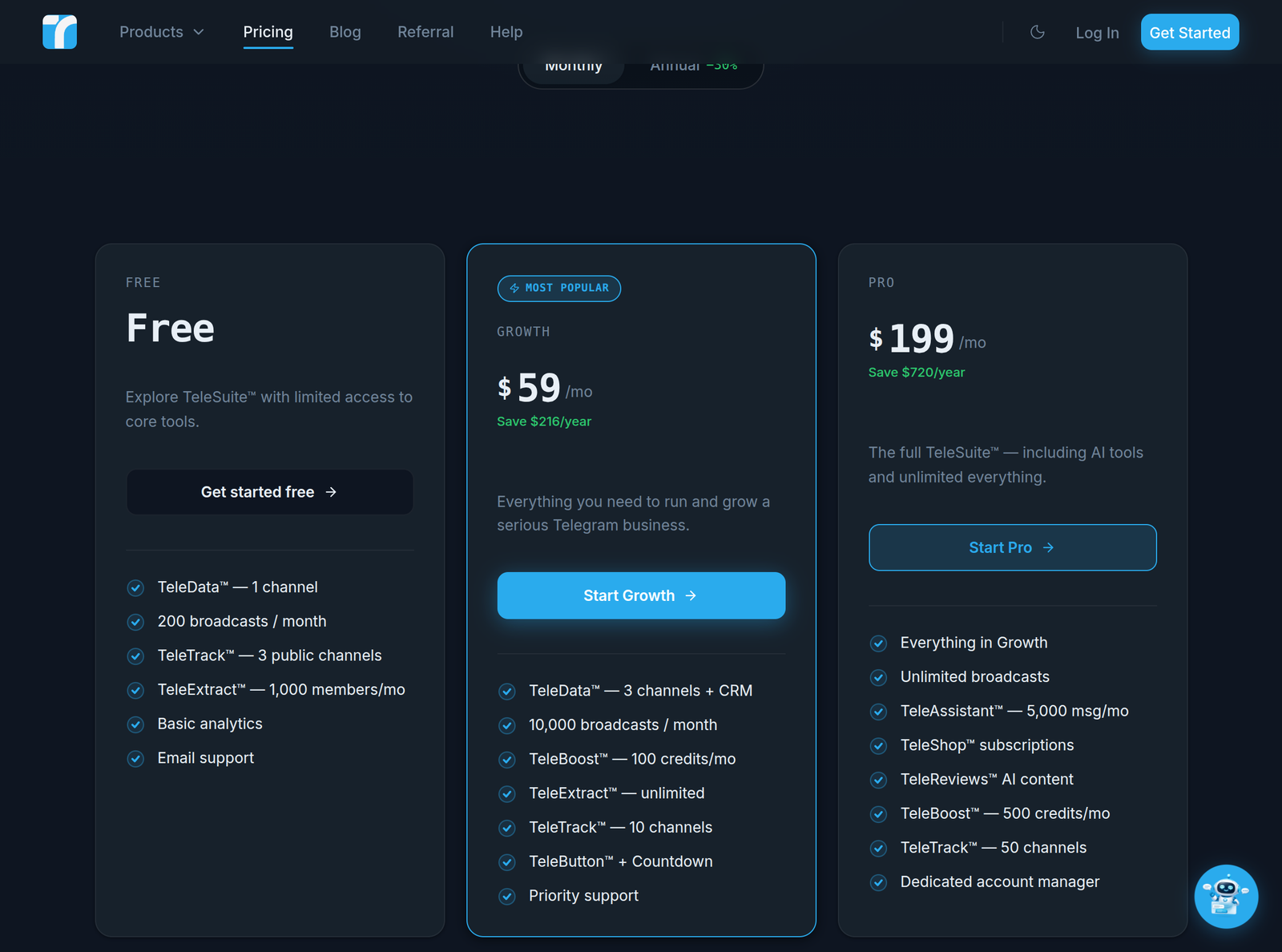Click 'The full TeleSuite' description
This screenshot has height=952, width=1282.
point(1006,465)
